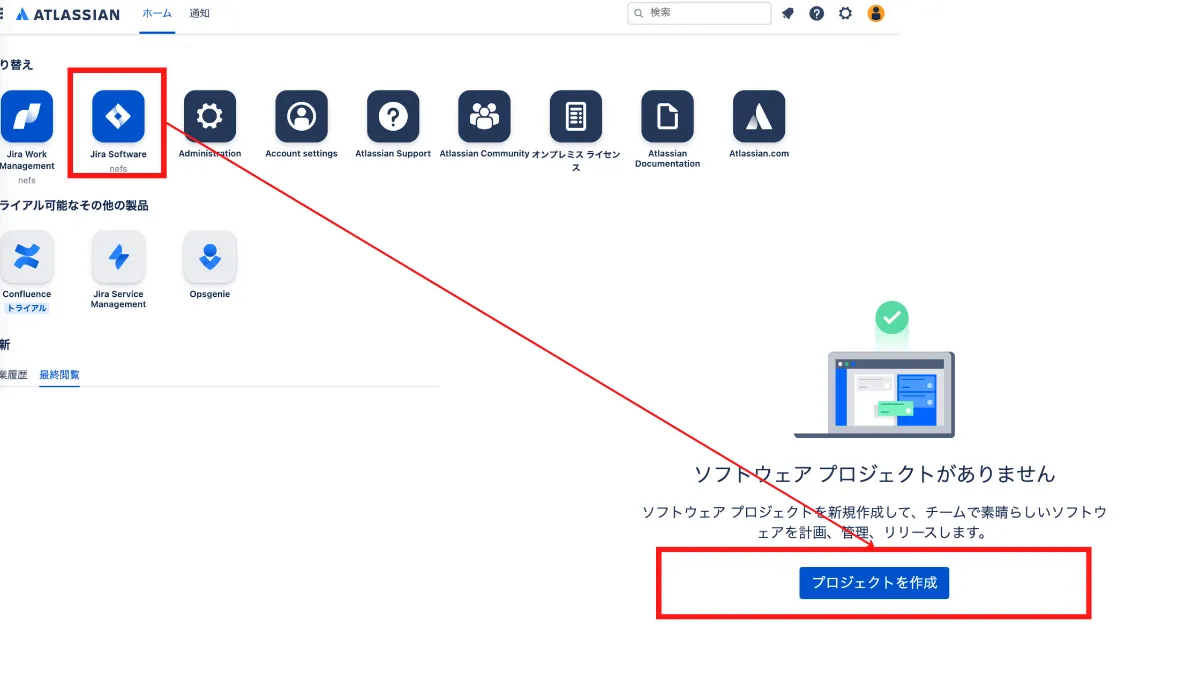Click the プロジェクトを作成 button
Image resolution: width=1200 pixels, height=675 pixels.
[x=874, y=583]
